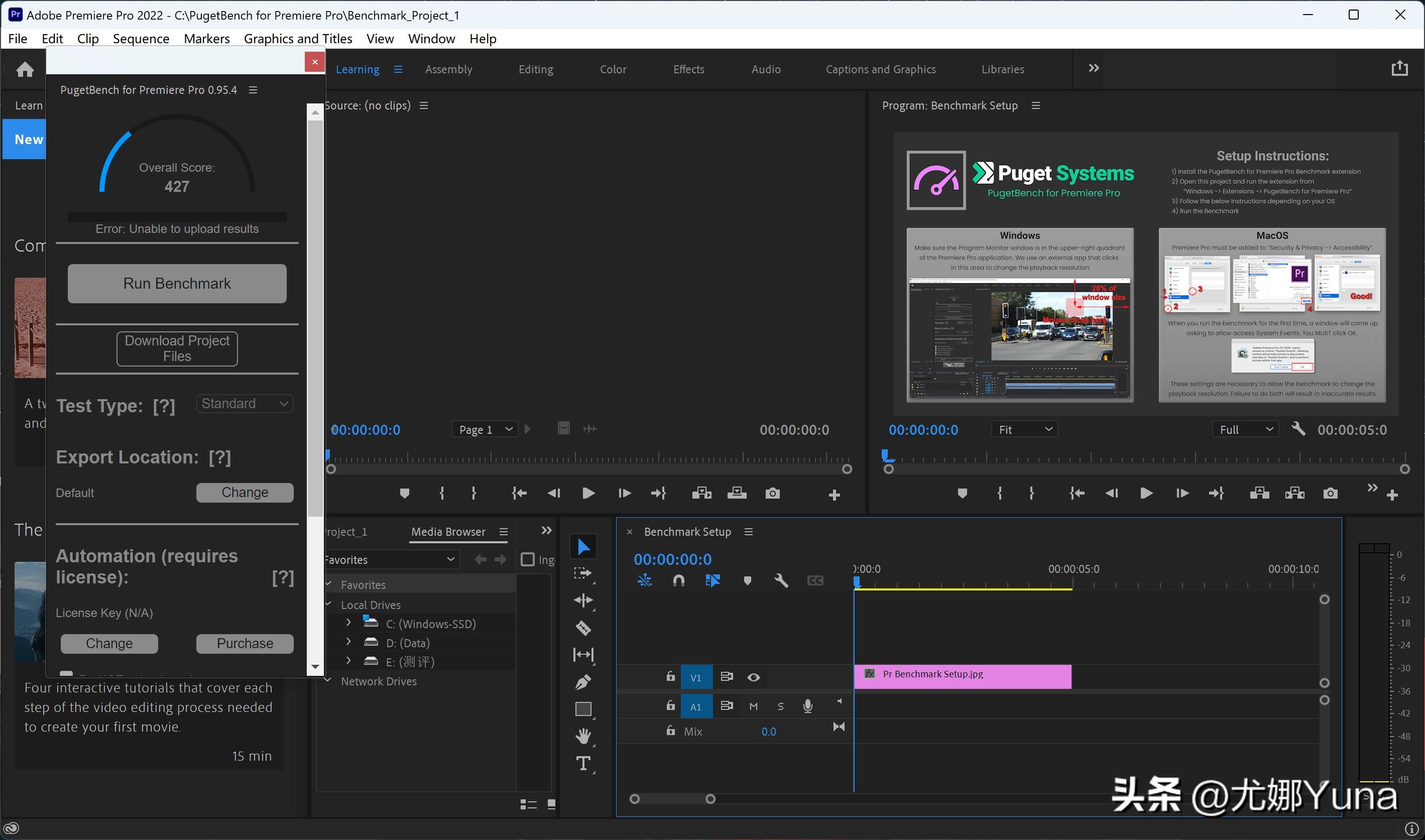Viewport: 1425px width, 840px height.
Task: Toggle V1 track output eye
Action: click(x=753, y=677)
